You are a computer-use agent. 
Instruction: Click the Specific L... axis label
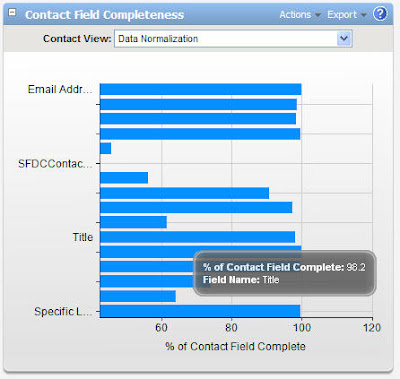(x=63, y=312)
